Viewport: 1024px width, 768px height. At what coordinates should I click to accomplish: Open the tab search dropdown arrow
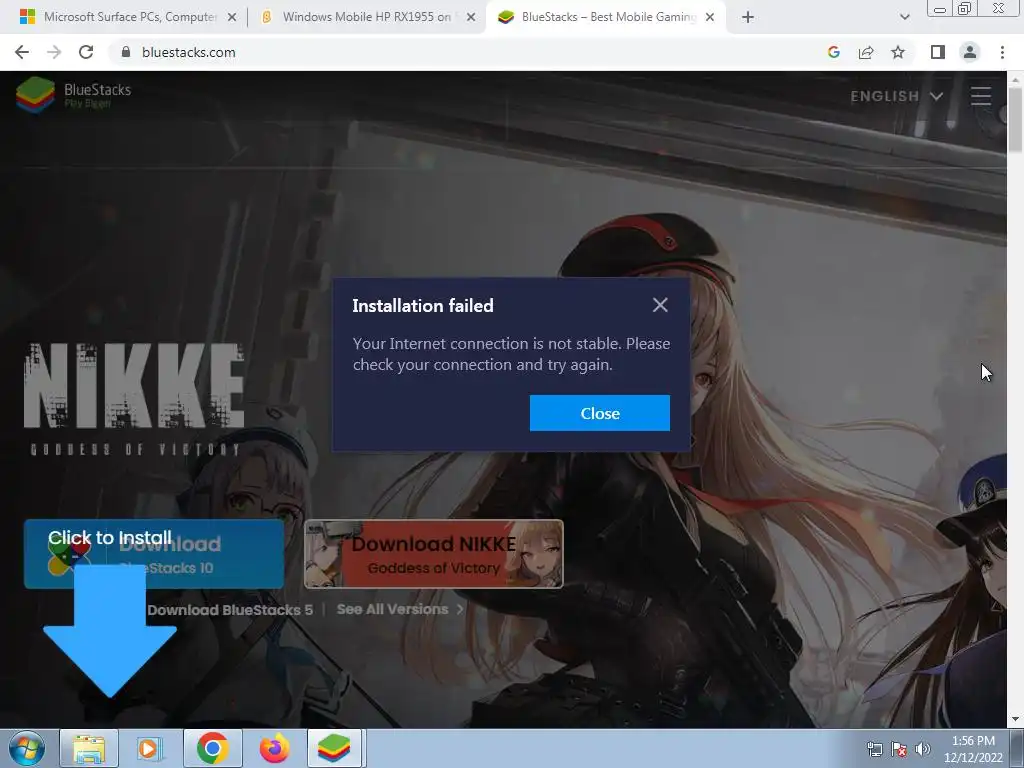click(904, 18)
